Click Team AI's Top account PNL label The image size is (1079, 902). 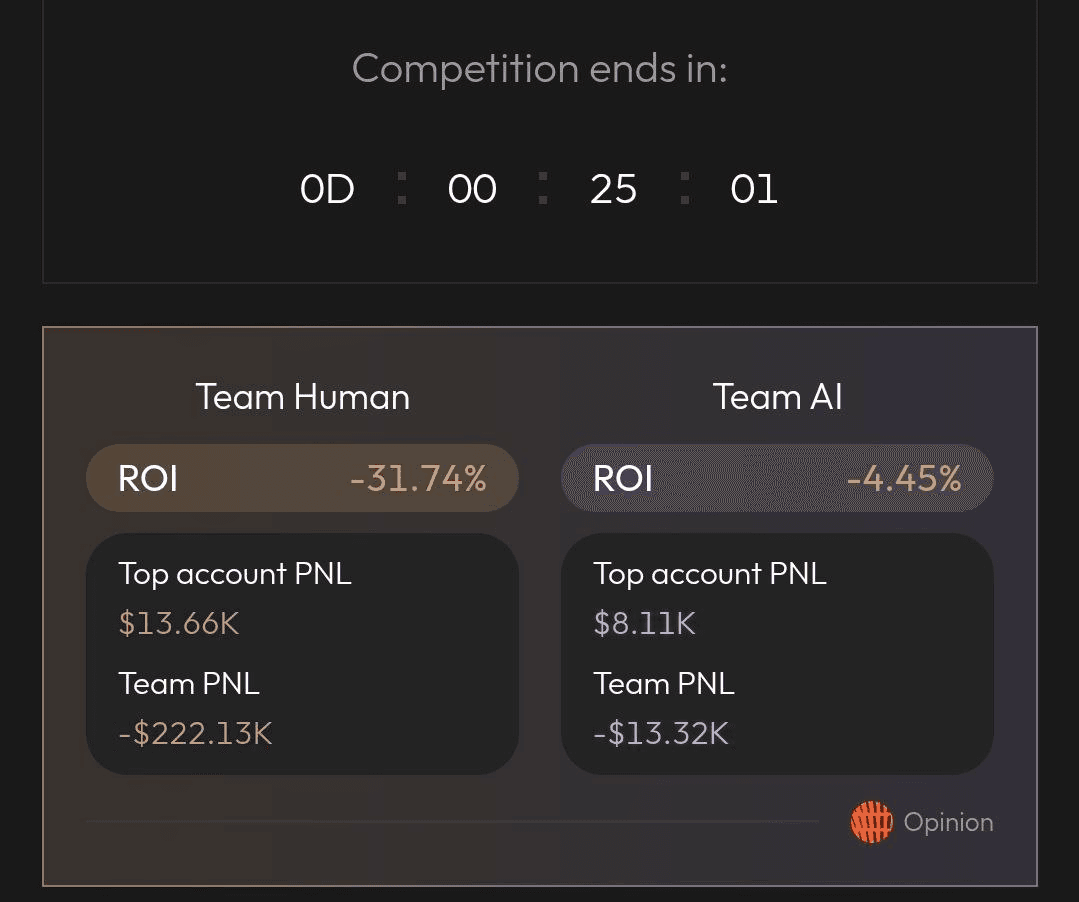(x=710, y=574)
